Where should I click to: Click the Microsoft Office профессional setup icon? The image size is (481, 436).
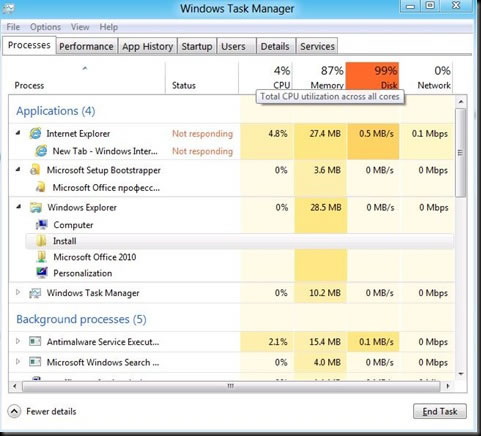(41, 187)
